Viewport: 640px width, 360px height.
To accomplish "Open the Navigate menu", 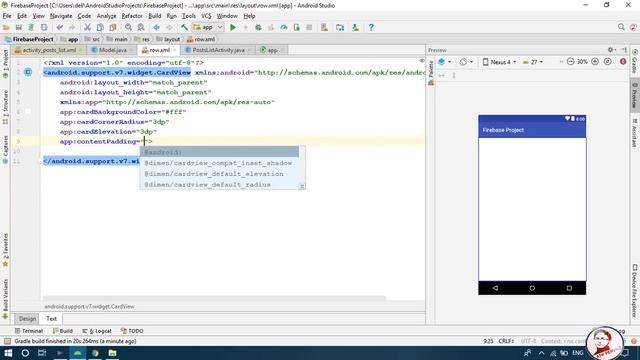I will (61, 16).
